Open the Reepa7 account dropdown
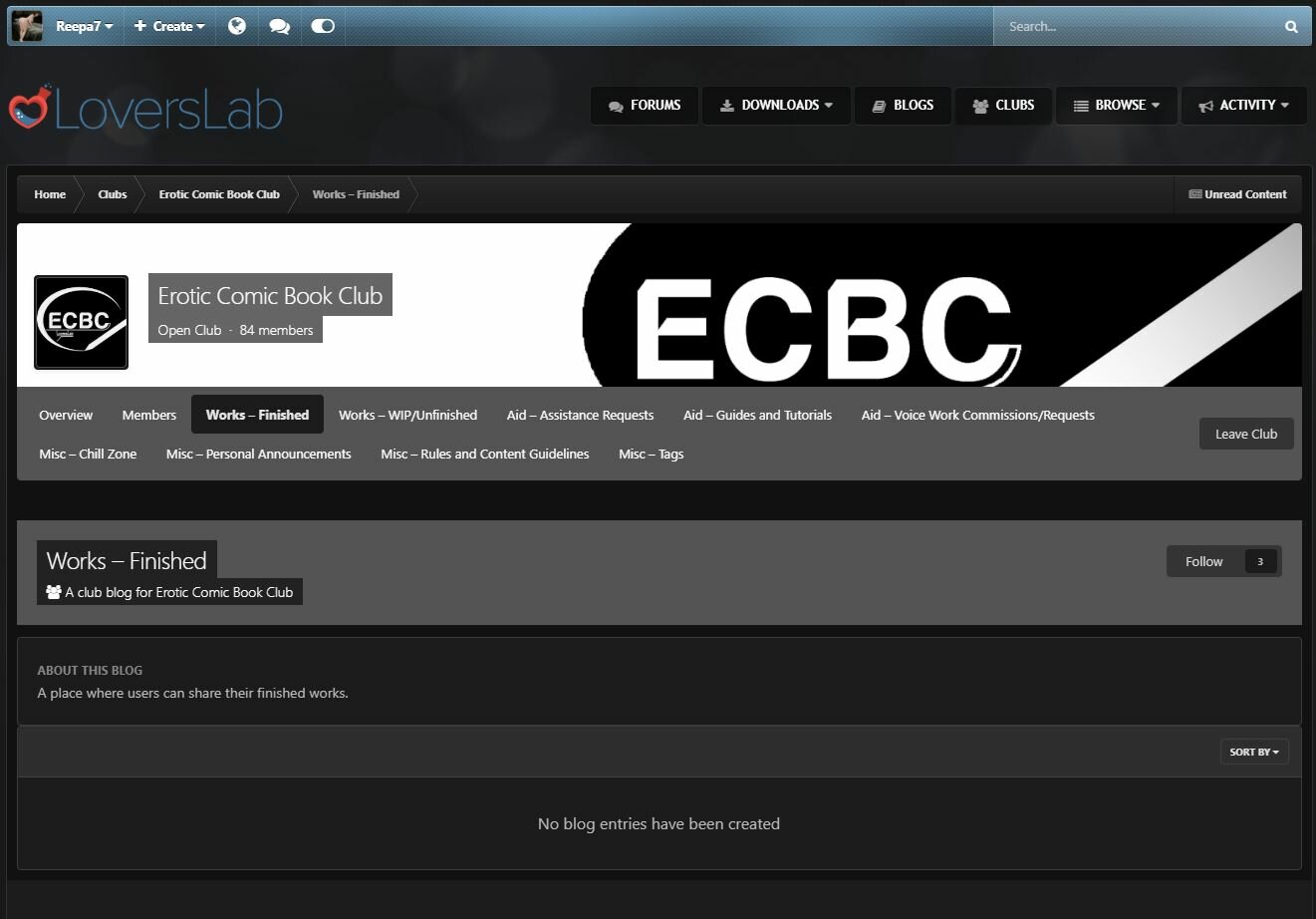The width and height of the screenshot is (1316, 919). click(84, 26)
